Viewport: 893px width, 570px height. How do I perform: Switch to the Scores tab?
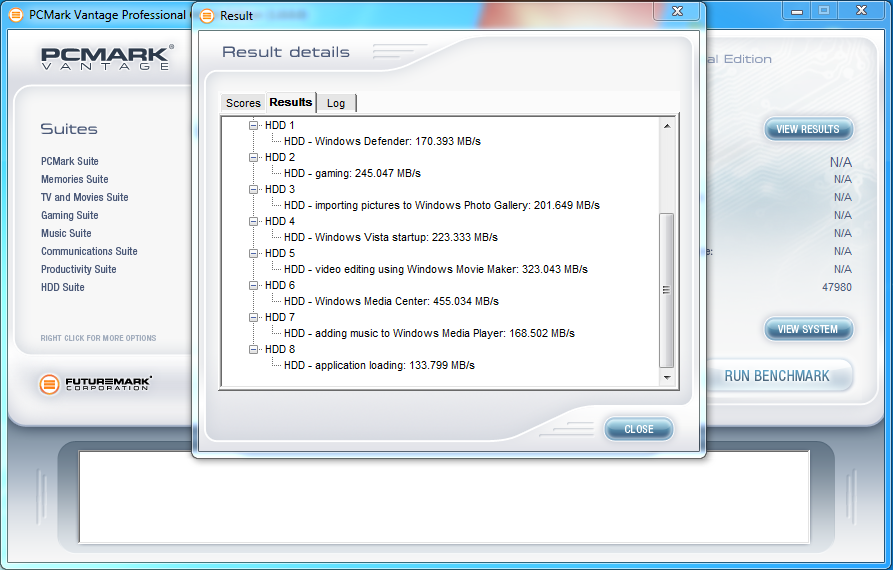coord(243,103)
